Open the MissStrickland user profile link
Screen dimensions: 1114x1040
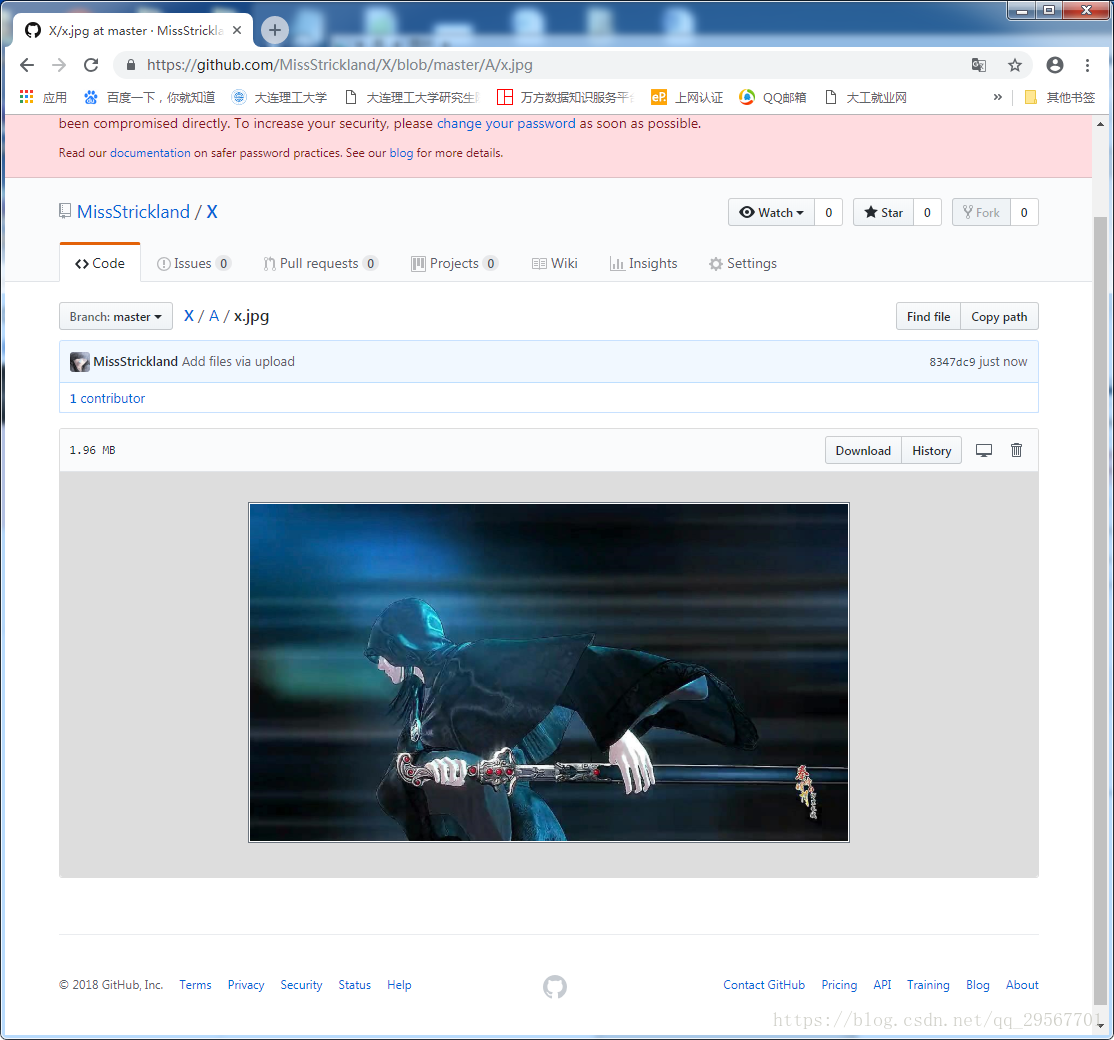(134, 212)
